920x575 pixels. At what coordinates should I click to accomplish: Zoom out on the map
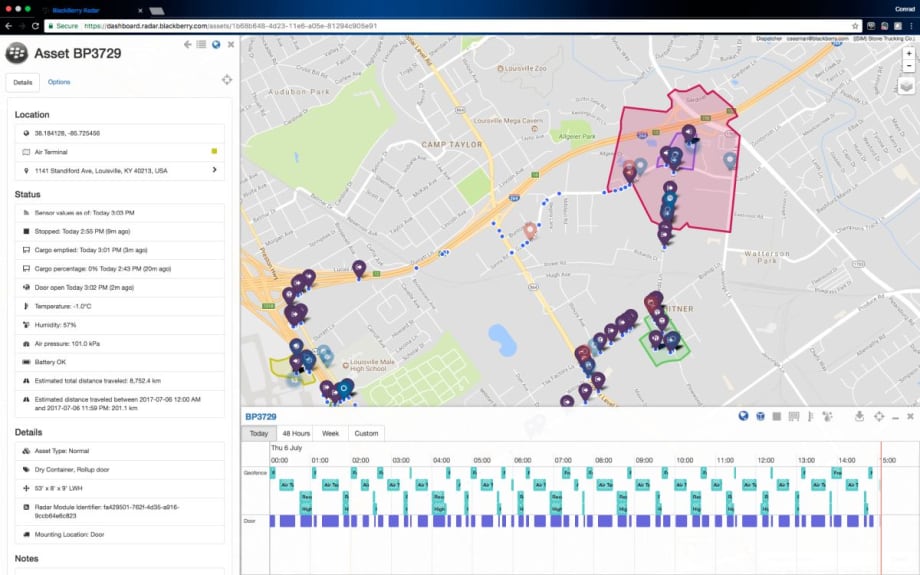(x=908, y=66)
